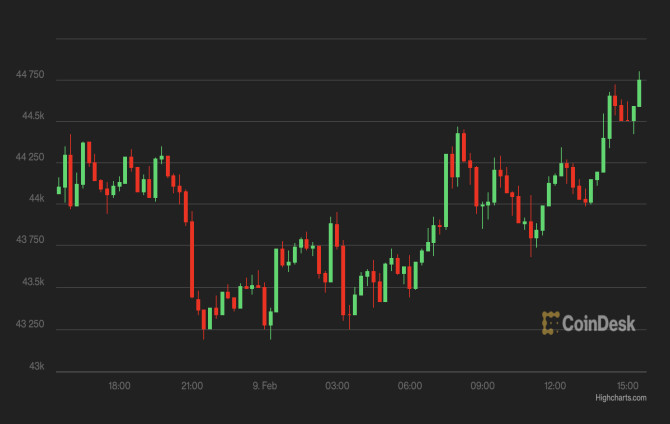Viewport: 670px width, 424px height.
Task: Select the 03:00 time axis label
Action: coord(337,386)
